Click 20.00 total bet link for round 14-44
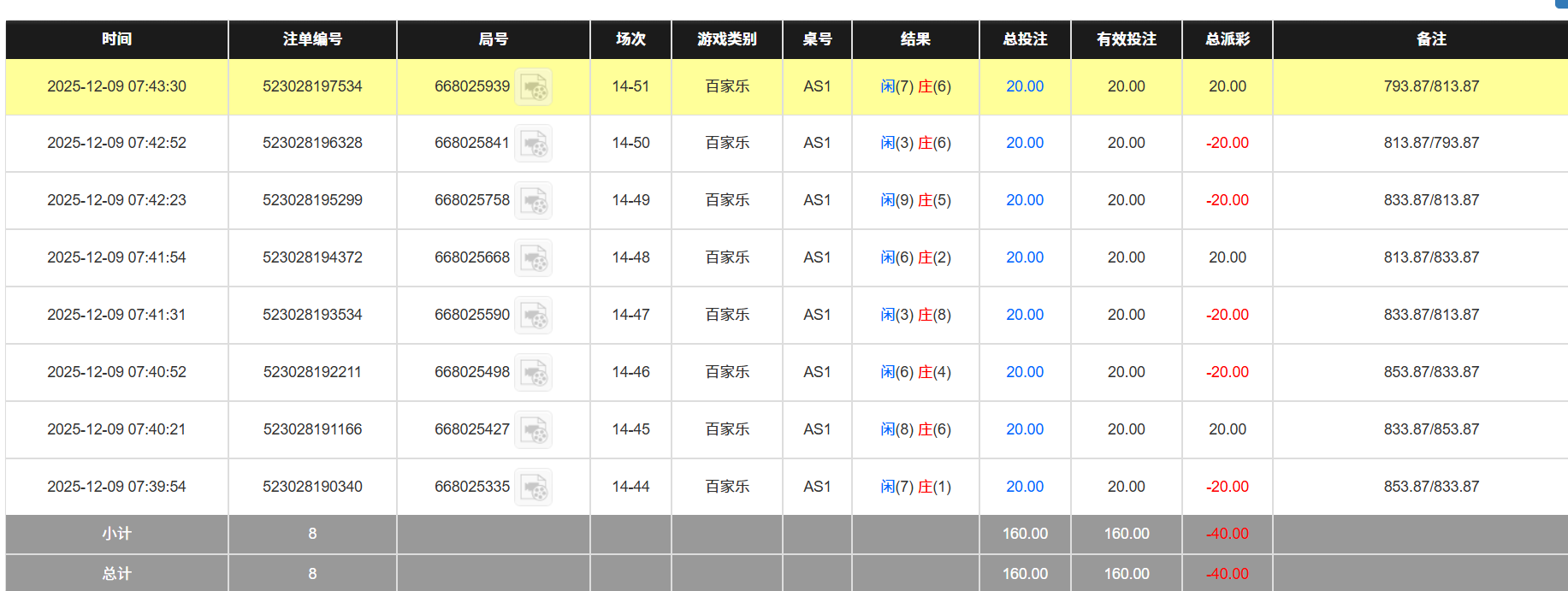1568x591 pixels. 1024,486
